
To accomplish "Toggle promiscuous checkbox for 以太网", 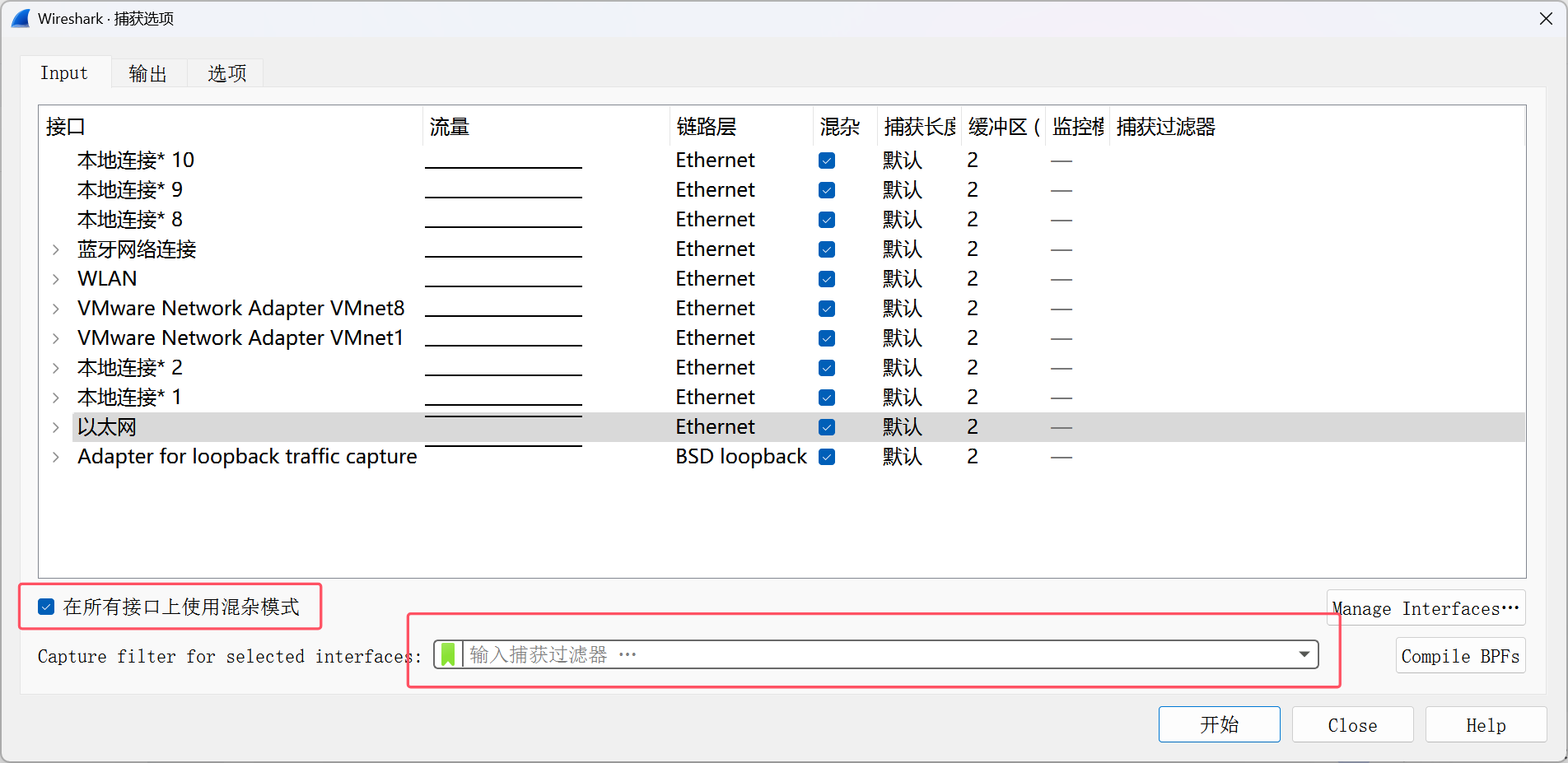I will 827,427.
